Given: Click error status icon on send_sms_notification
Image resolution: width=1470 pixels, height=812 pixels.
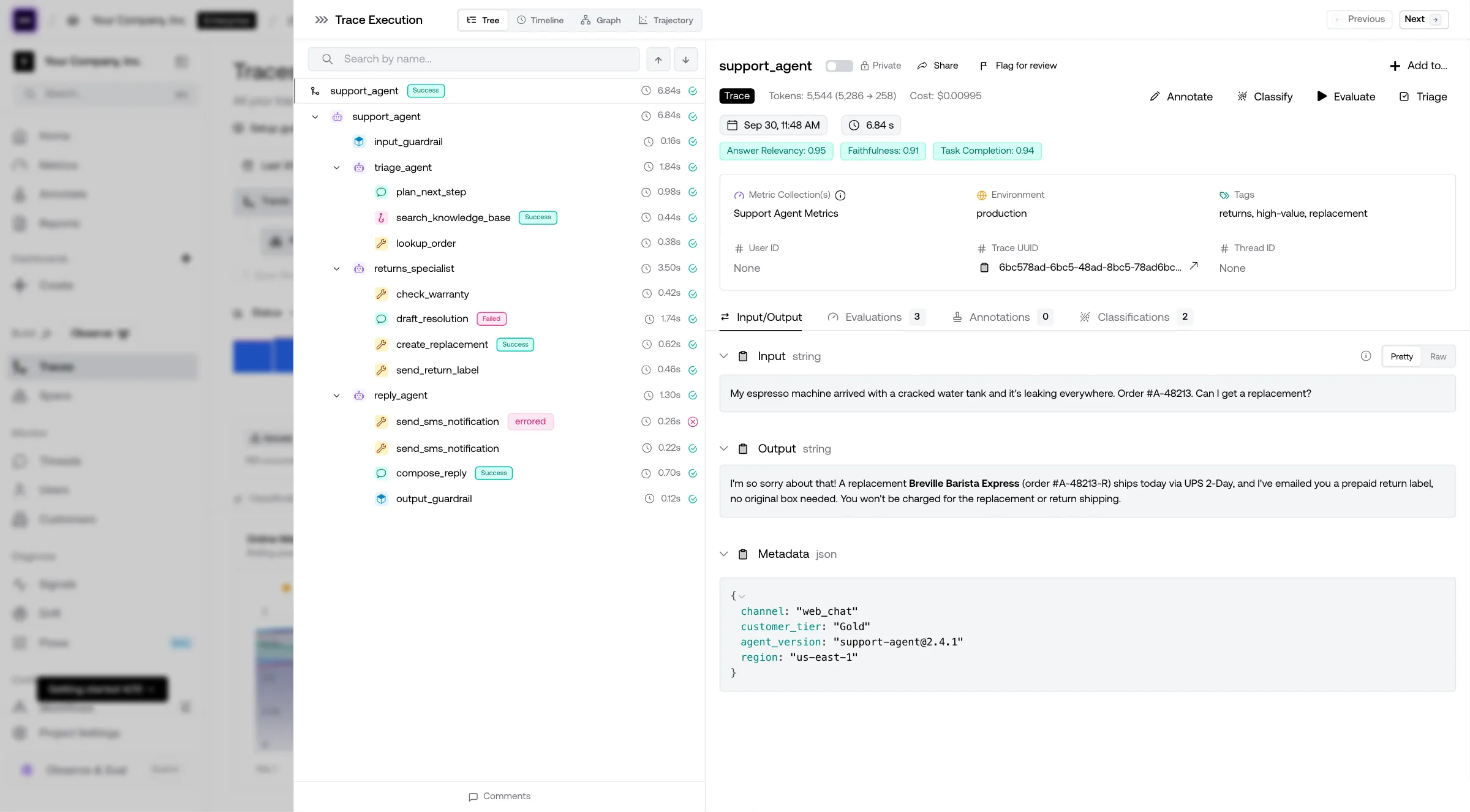Looking at the screenshot, I should (693, 422).
